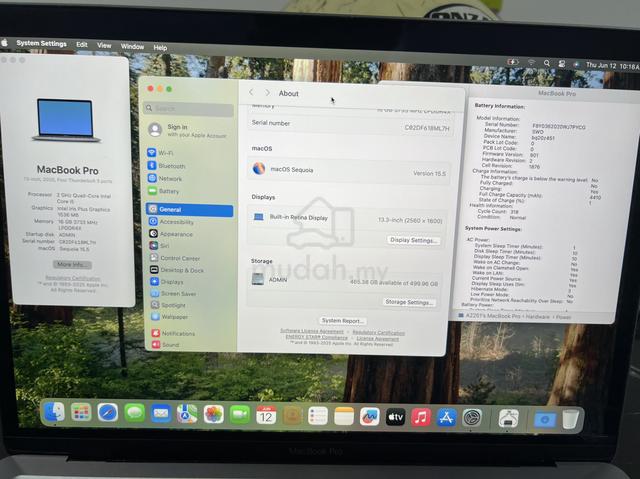Click the Storage Settings button

click(409, 302)
